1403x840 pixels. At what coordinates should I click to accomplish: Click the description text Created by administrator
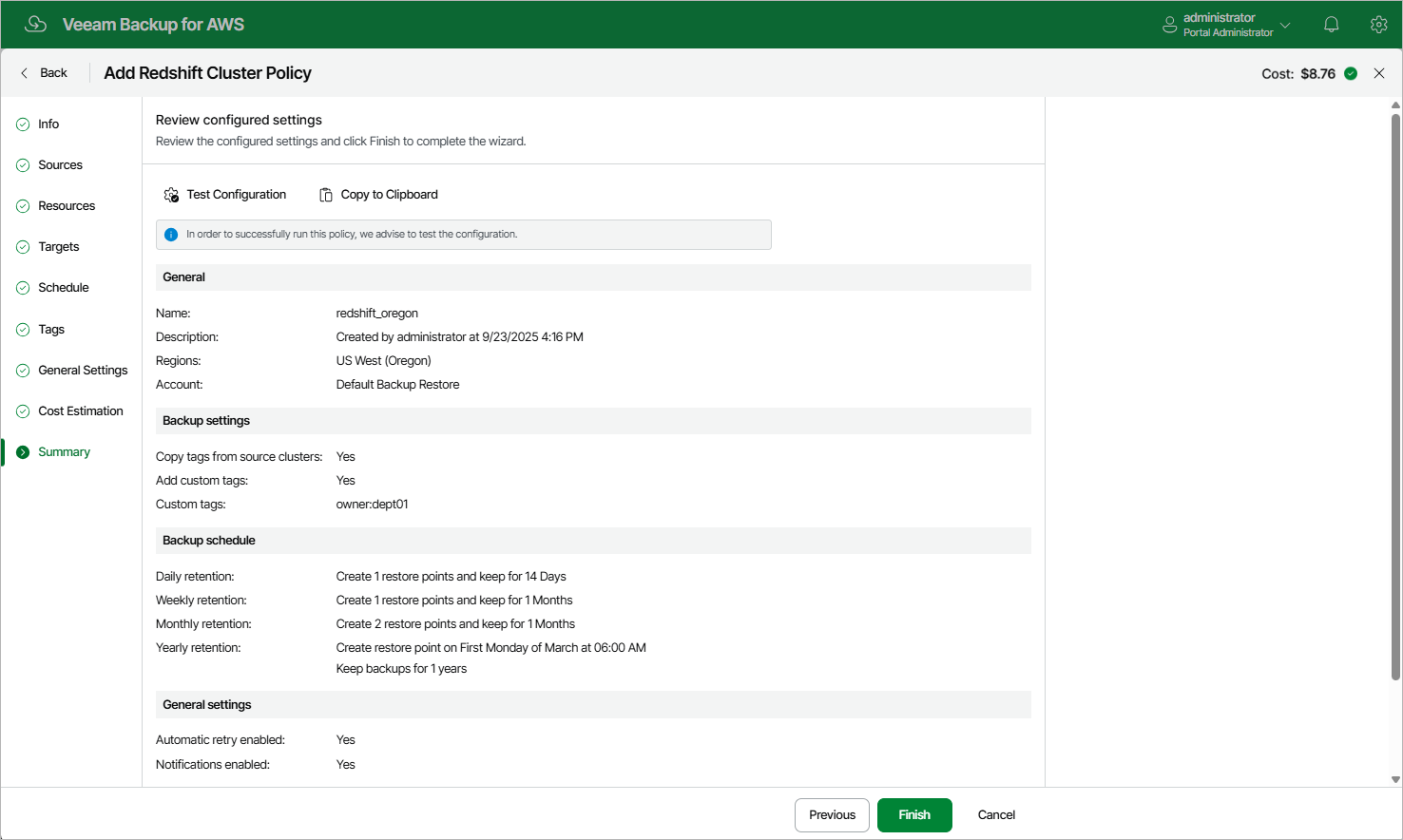pos(460,337)
